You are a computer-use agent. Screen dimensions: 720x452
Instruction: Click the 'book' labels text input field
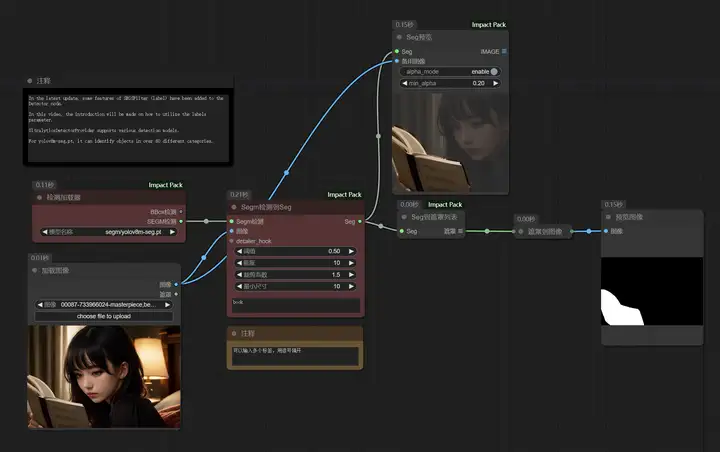pyautogui.click(x=296, y=305)
